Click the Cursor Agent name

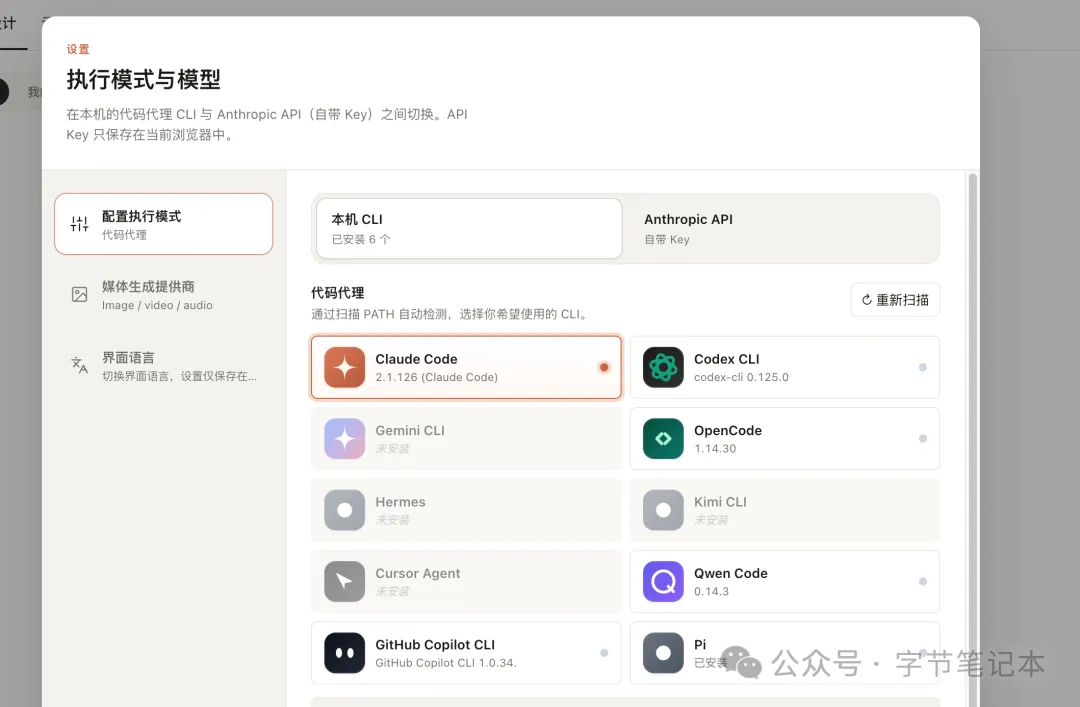pyautogui.click(x=417, y=573)
